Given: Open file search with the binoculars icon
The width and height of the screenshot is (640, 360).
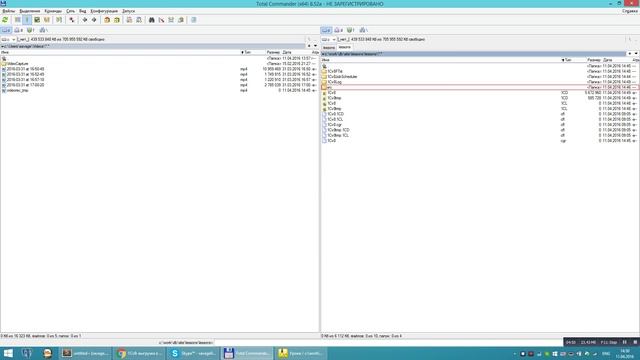Looking at the screenshot, I should [151, 20].
